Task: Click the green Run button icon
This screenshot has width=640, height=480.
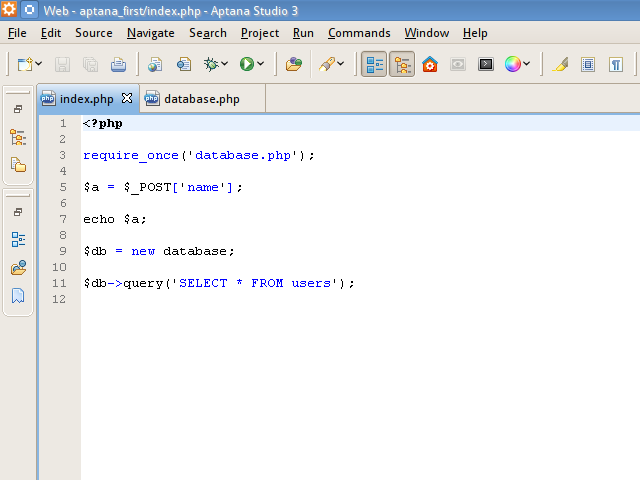Action: (246, 65)
